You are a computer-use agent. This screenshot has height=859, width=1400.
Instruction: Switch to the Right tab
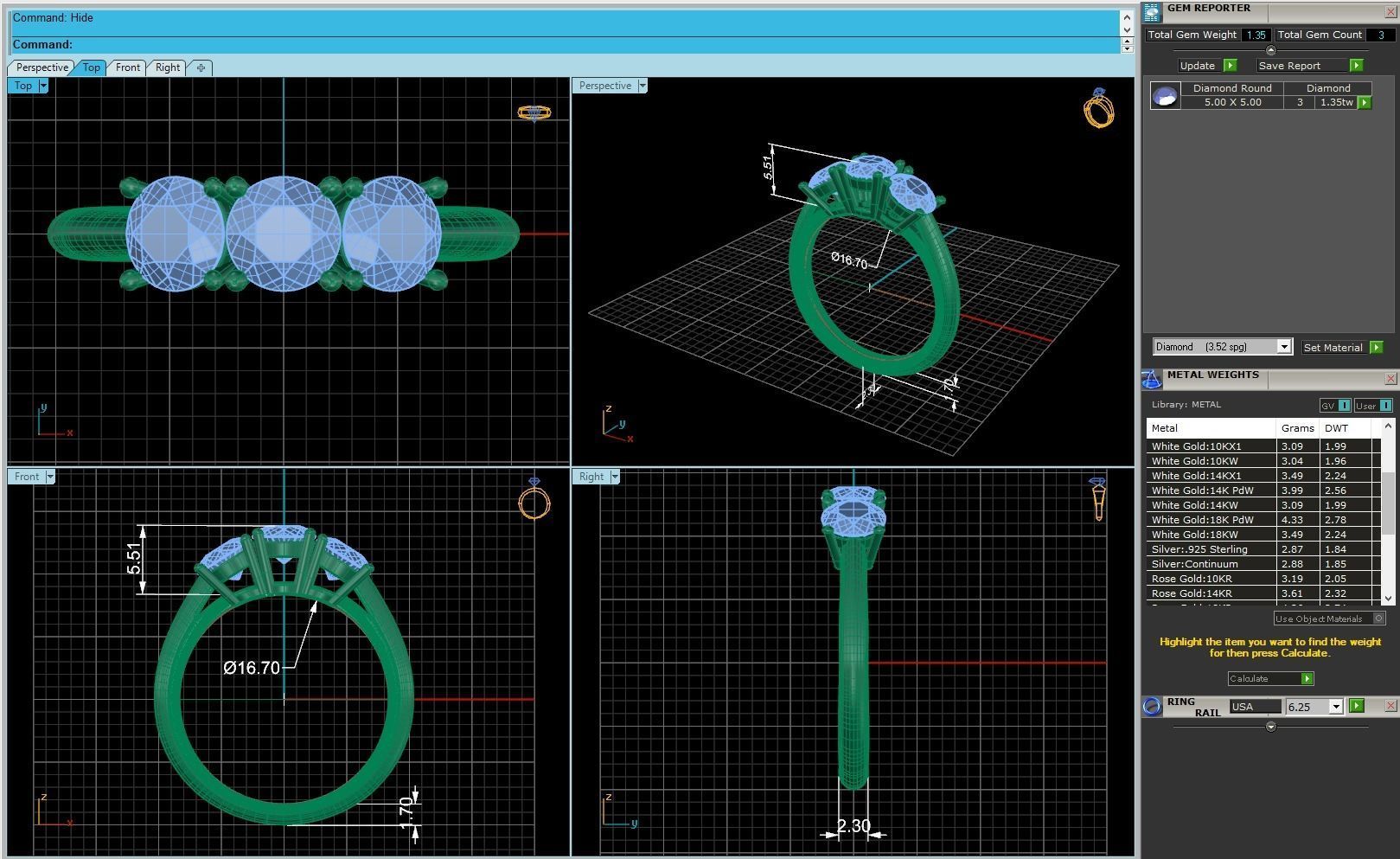point(168,67)
